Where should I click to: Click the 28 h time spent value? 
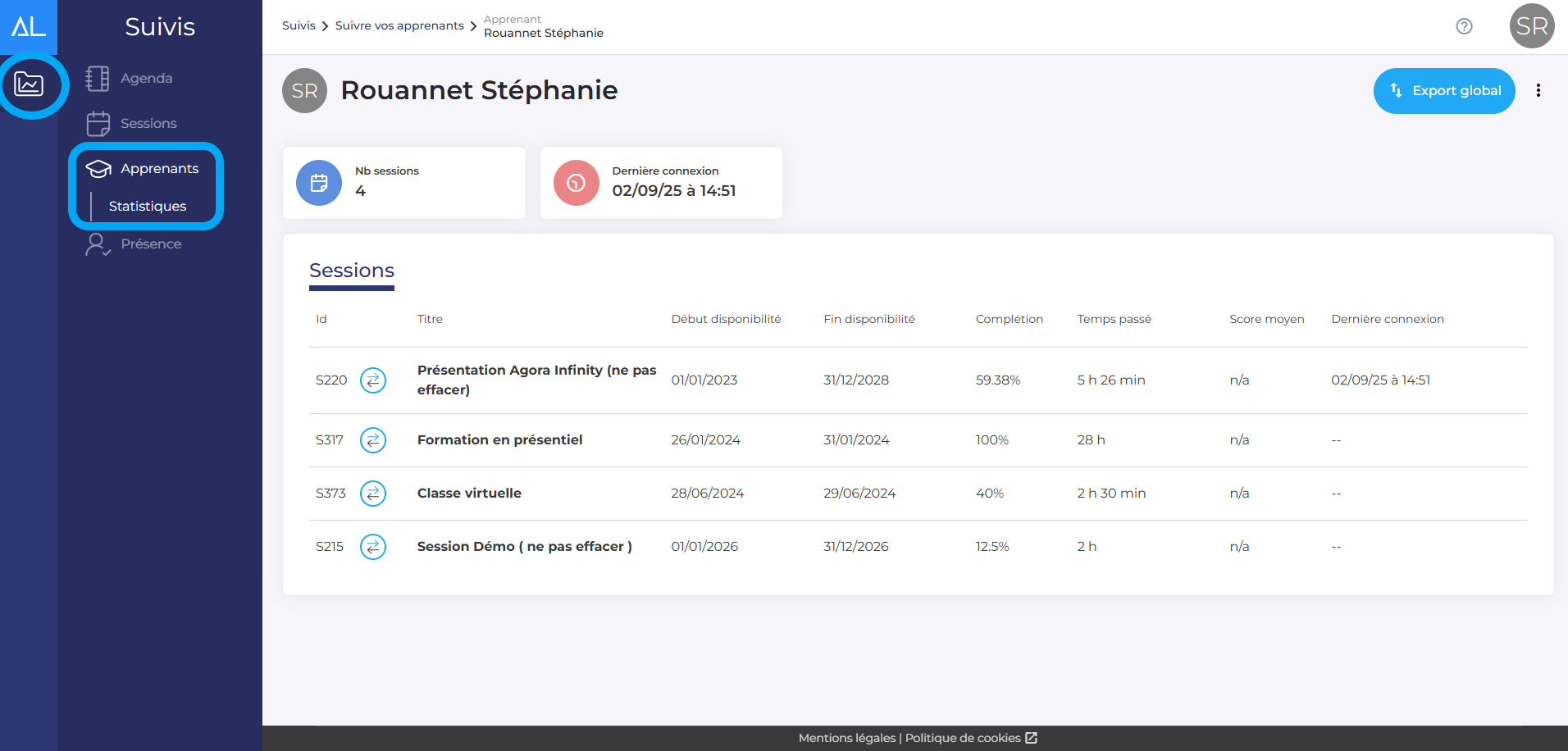[x=1092, y=439]
